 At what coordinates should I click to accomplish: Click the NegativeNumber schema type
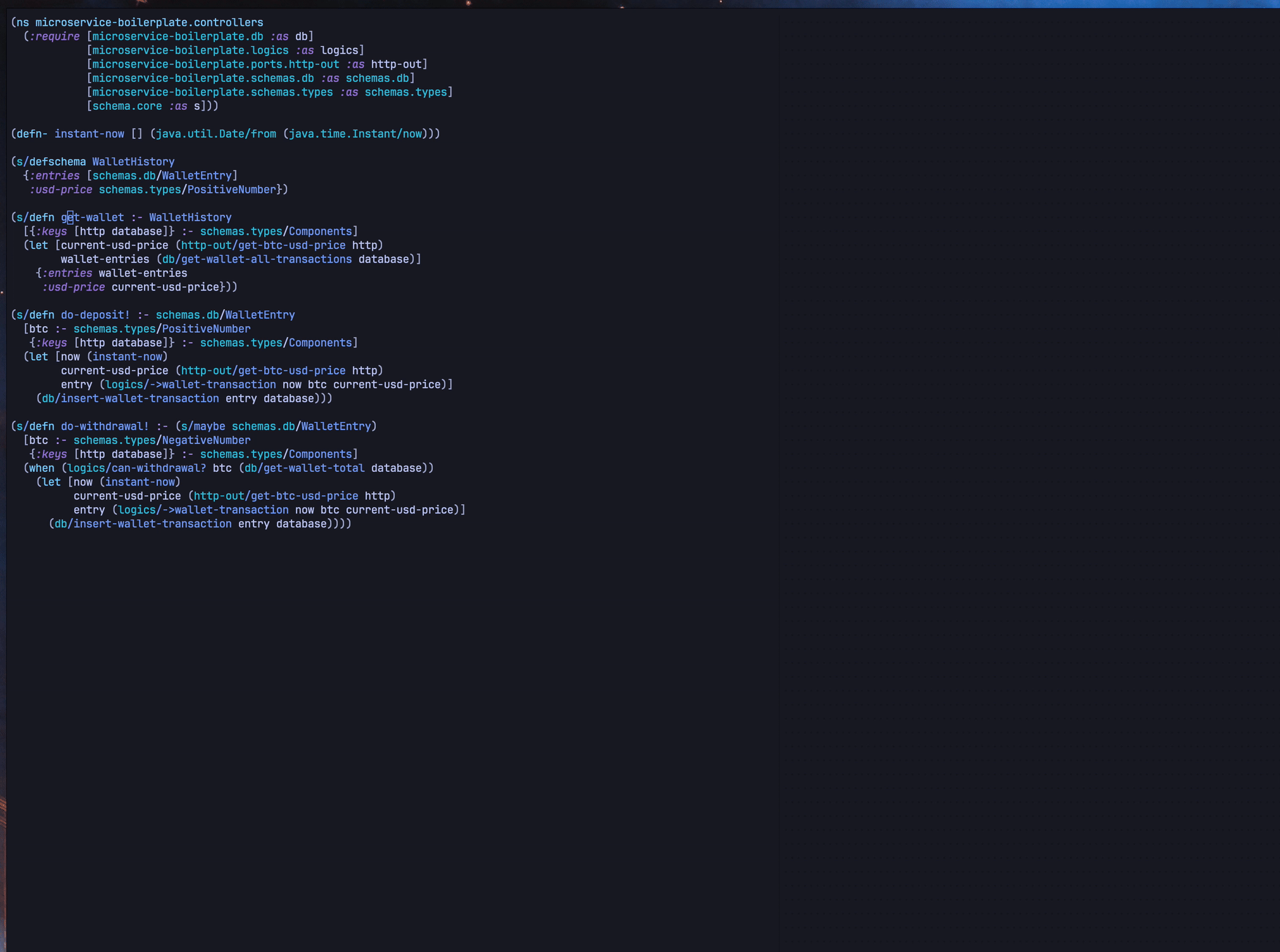coord(206,440)
